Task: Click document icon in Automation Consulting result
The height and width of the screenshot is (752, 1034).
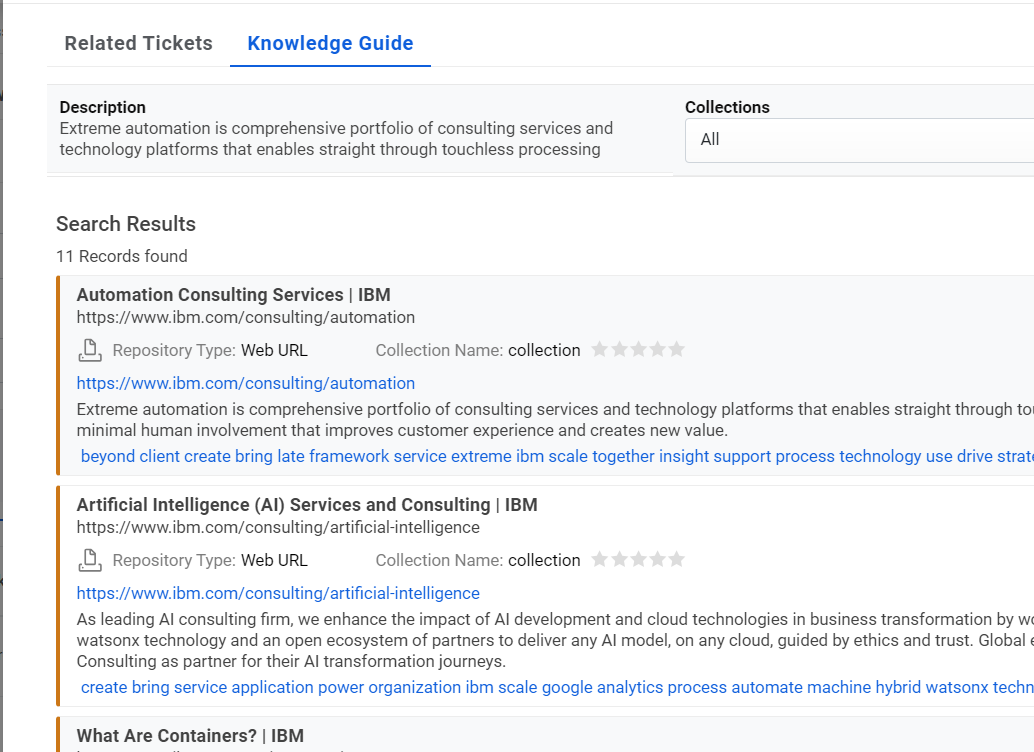Action: pos(90,350)
